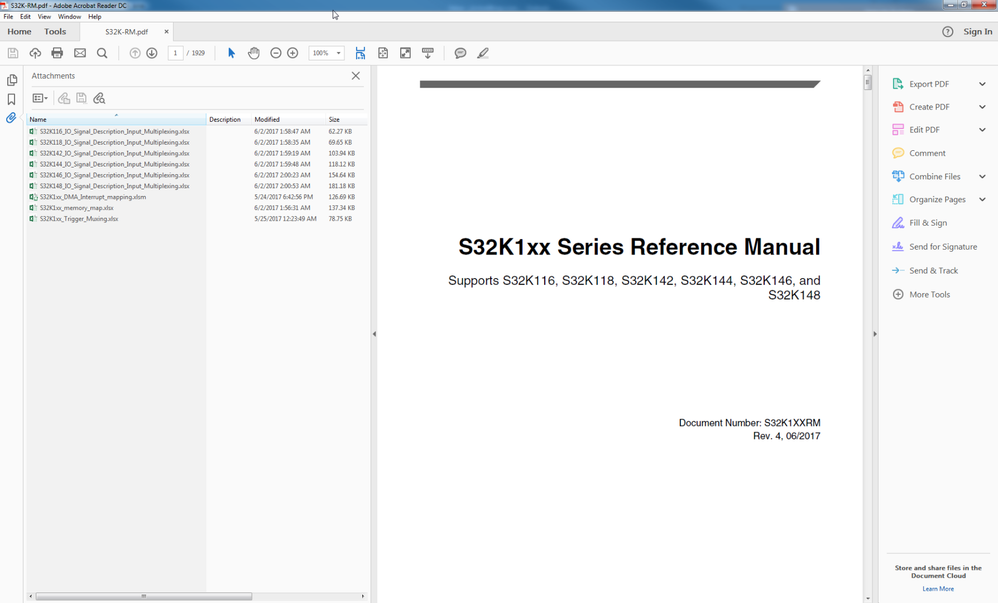The width and height of the screenshot is (998, 603).
Task: Click the Email document envelope icon
Action: point(80,53)
